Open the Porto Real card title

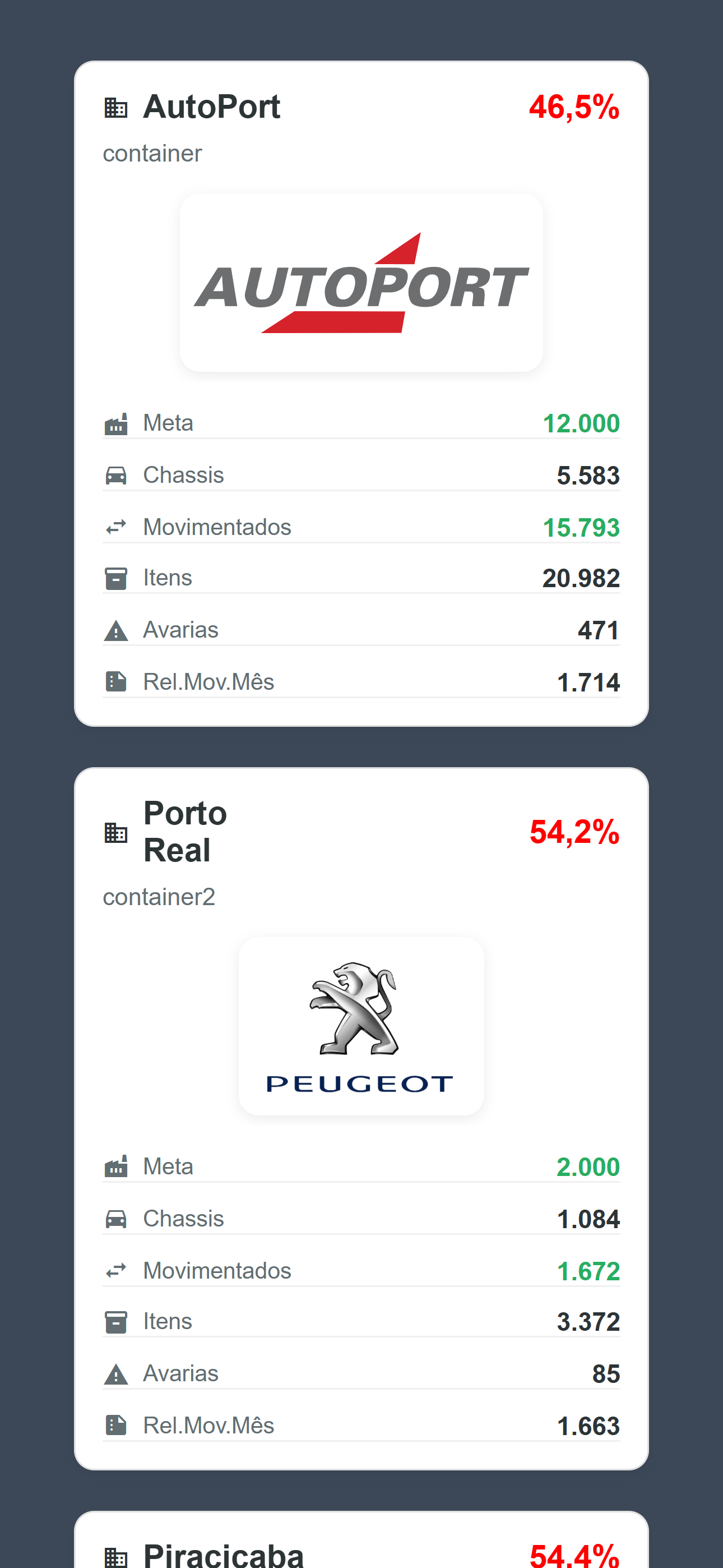[185, 832]
